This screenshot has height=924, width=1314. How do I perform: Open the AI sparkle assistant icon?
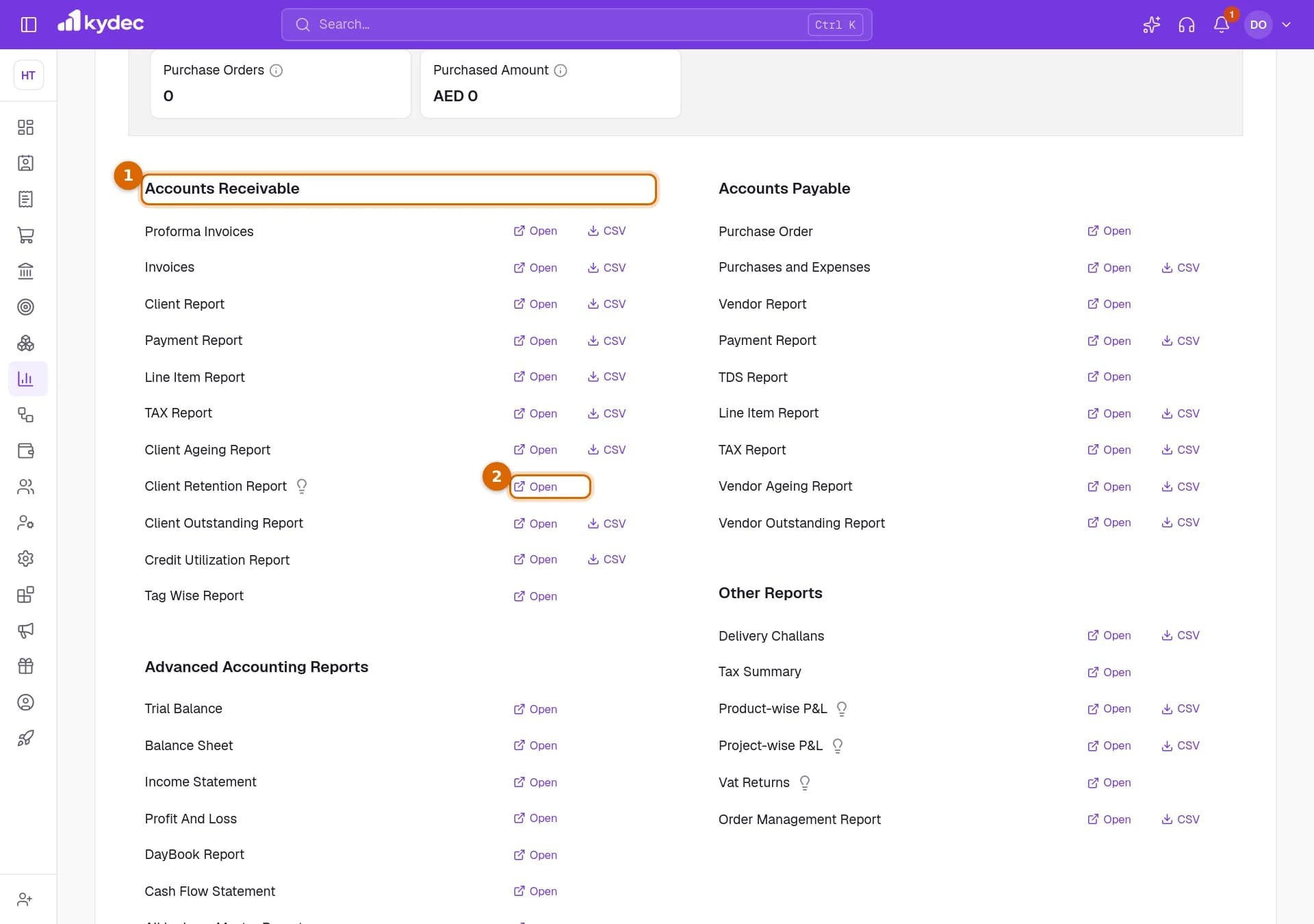pyautogui.click(x=1151, y=25)
